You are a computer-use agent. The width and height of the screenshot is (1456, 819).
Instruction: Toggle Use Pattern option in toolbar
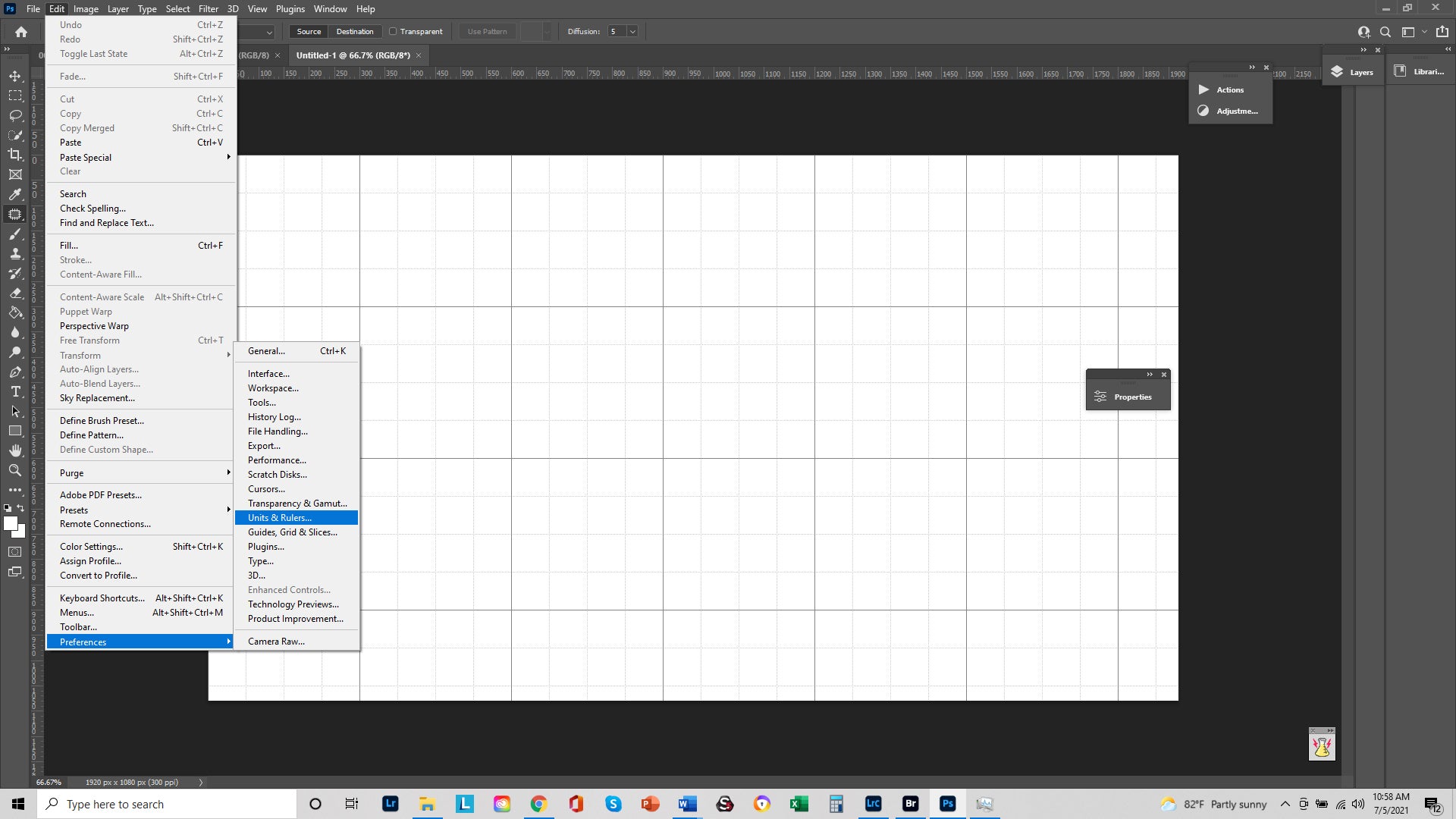(488, 31)
